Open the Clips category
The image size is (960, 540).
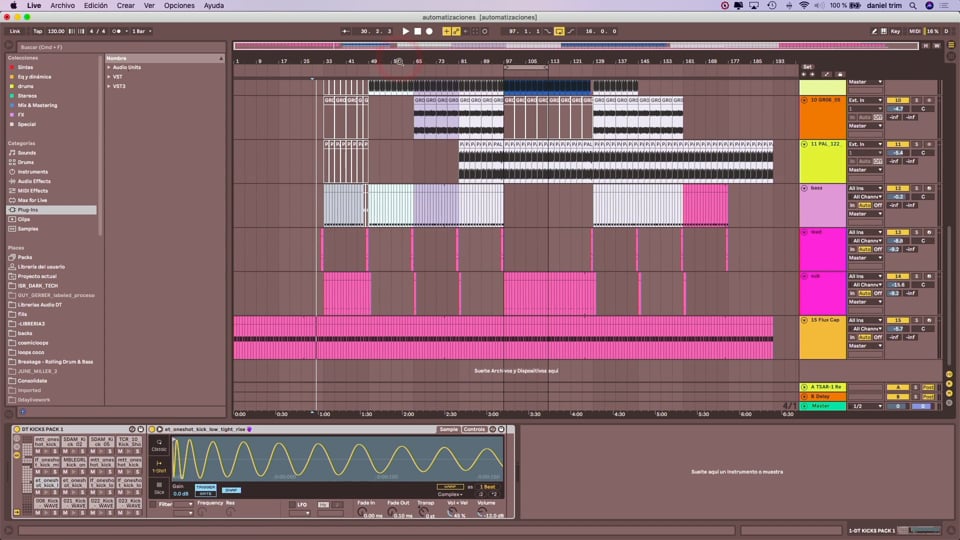click(x=23, y=219)
